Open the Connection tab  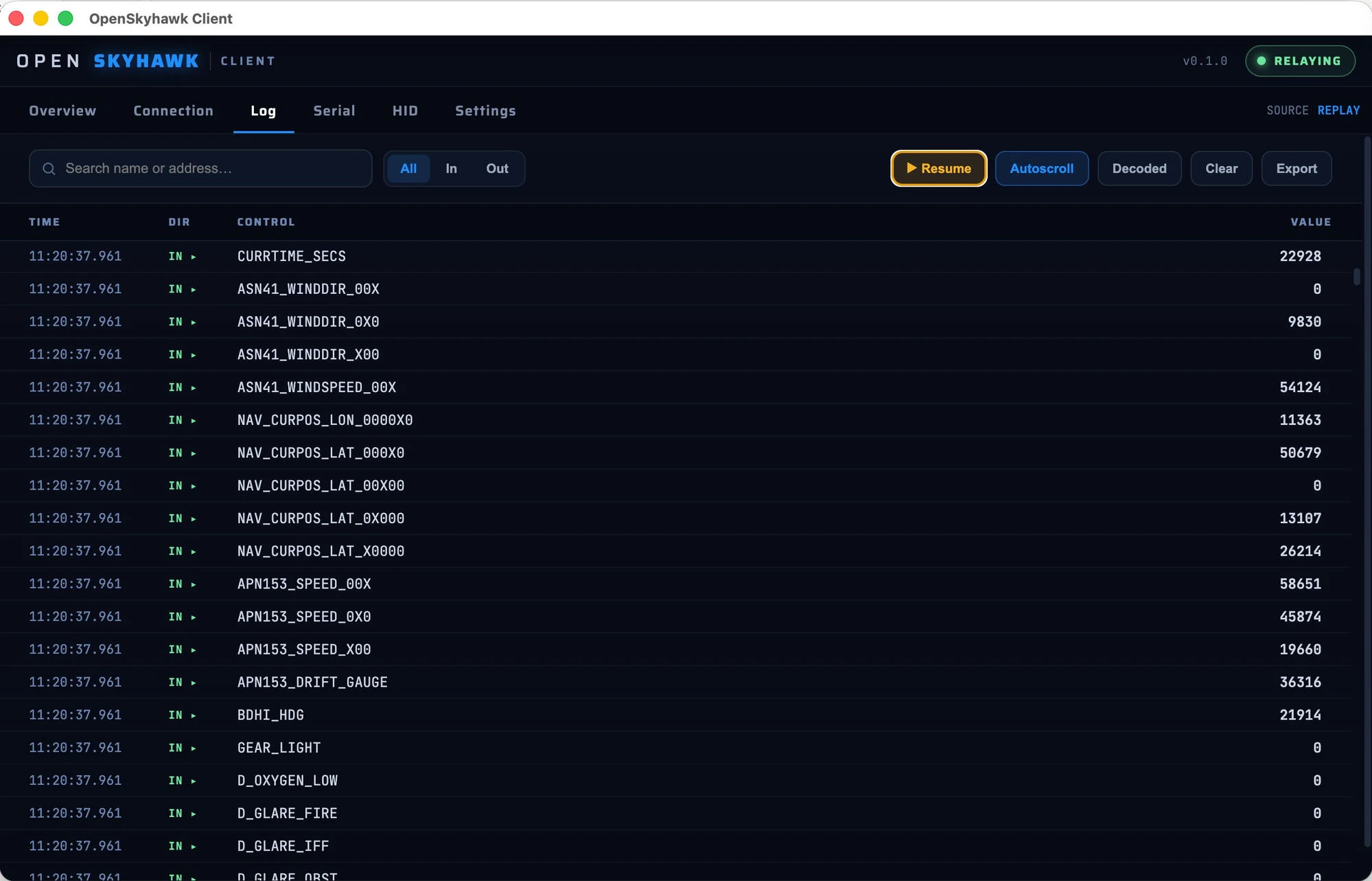click(x=173, y=111)
